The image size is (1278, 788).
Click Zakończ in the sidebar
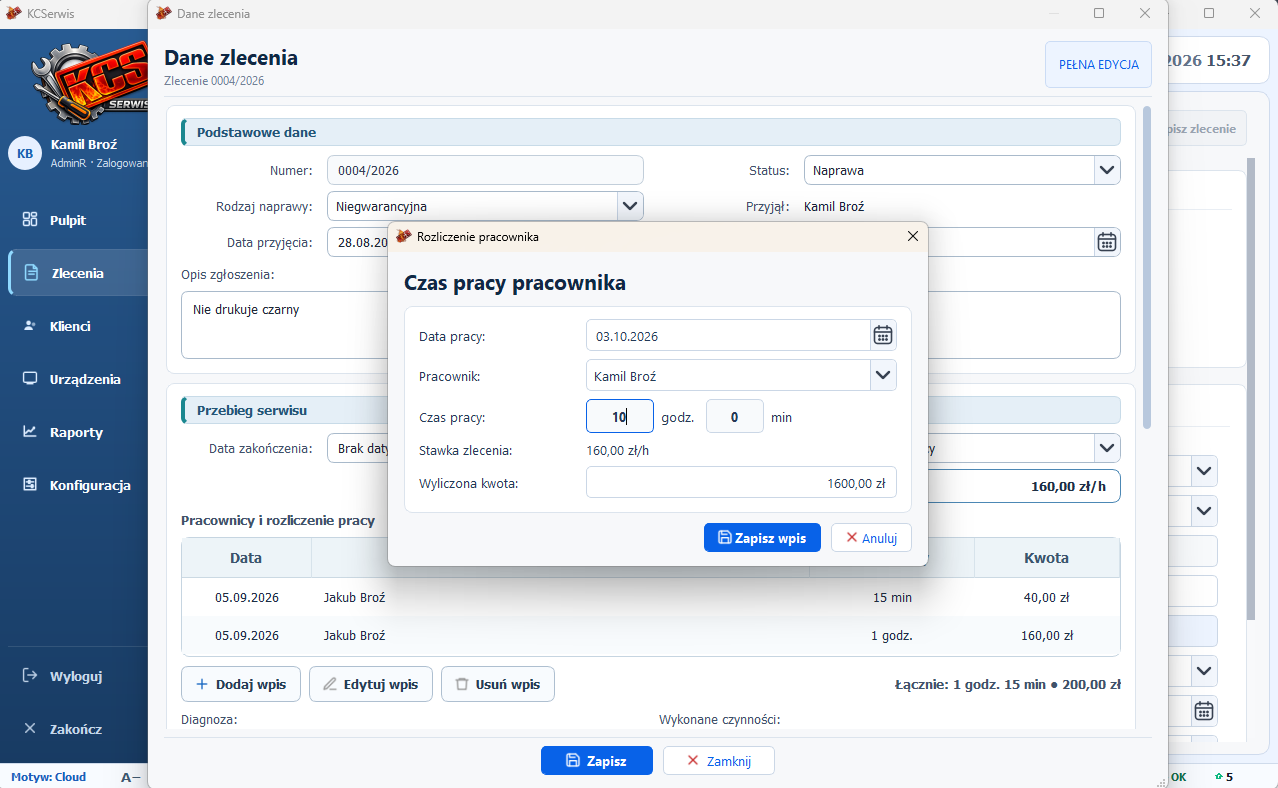tap(77, 729)
